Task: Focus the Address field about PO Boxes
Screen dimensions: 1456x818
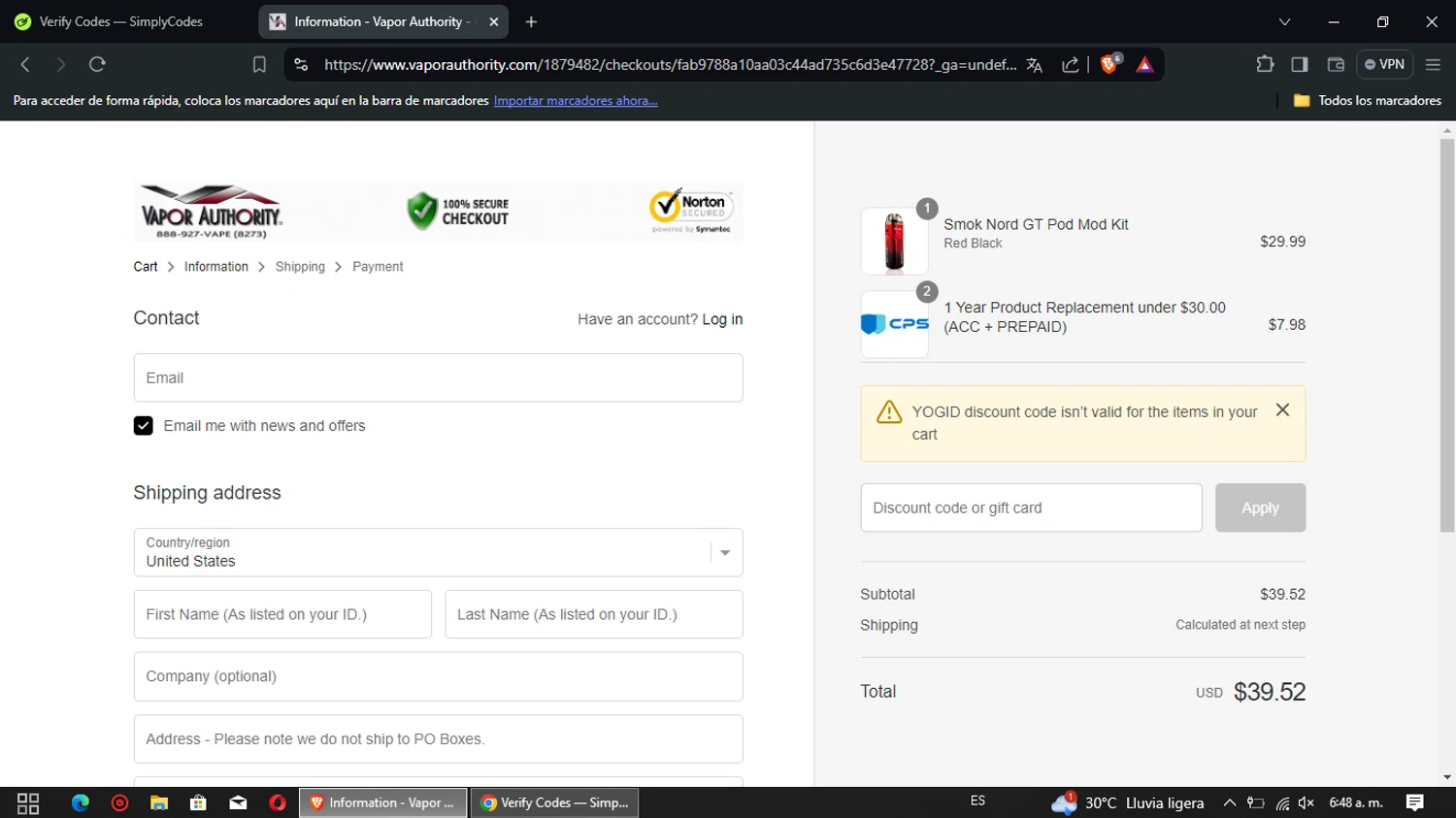Action: [438, 739]
